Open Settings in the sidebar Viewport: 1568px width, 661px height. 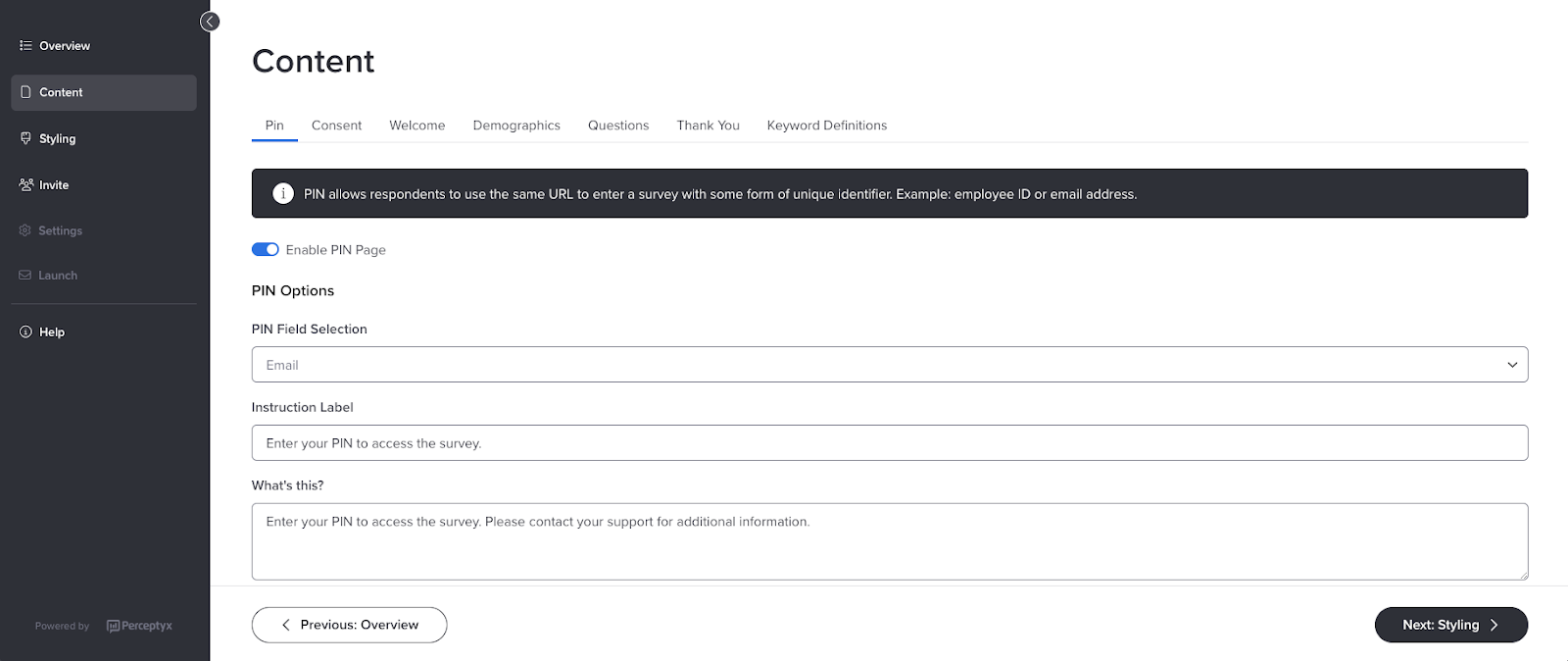pos(104,230)
